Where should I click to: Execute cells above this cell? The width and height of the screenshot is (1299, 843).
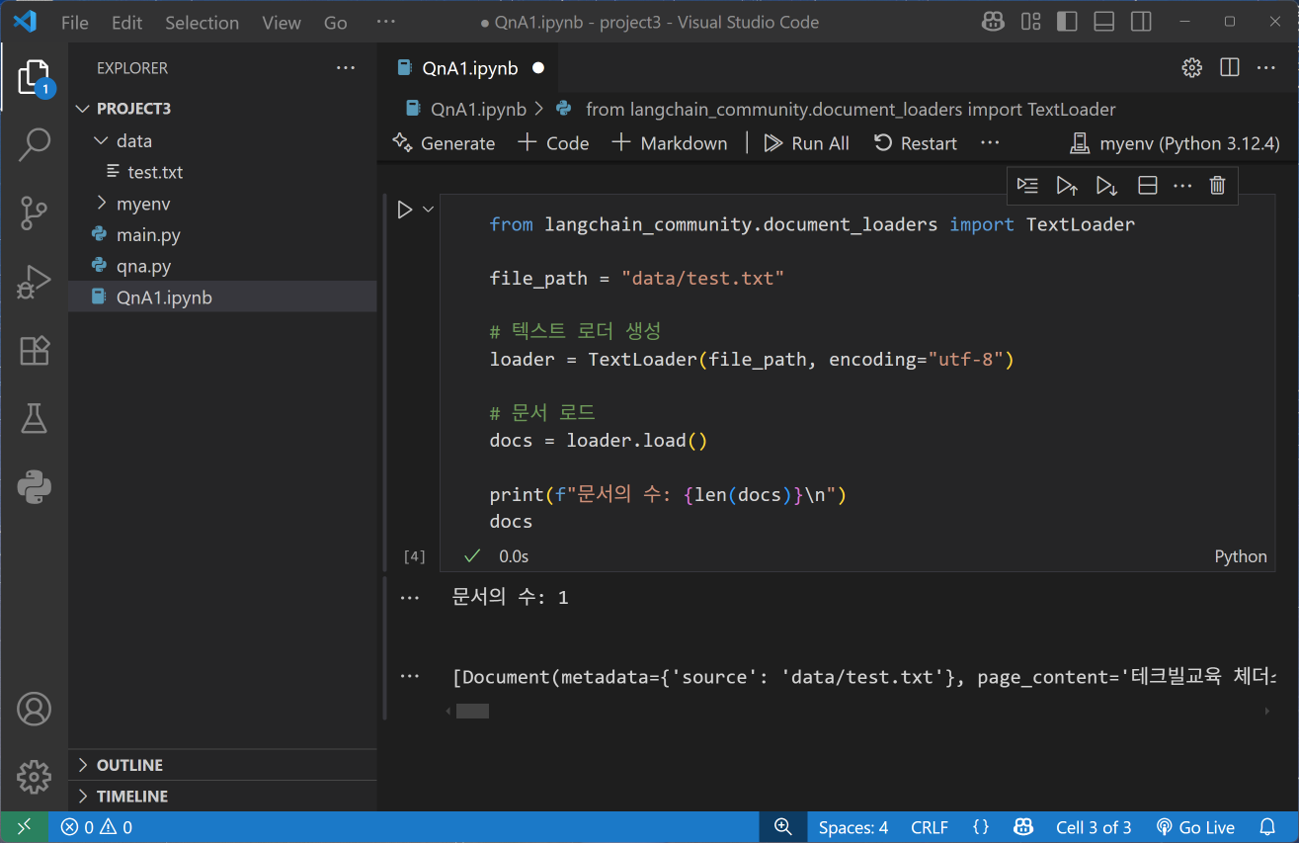click(1067, 186)
